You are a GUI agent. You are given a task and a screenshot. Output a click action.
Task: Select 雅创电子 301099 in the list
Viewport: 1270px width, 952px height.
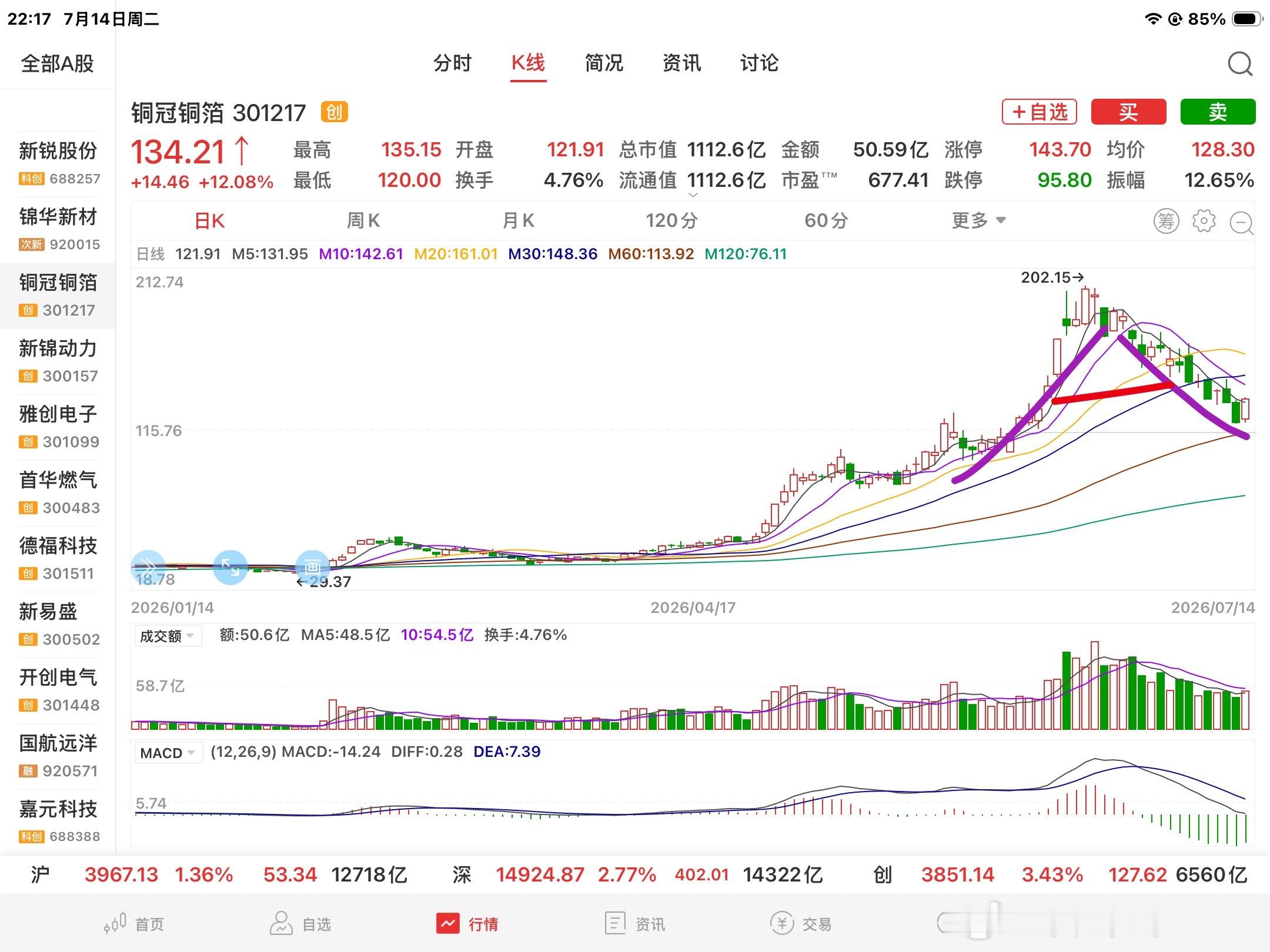click(58, 427)
